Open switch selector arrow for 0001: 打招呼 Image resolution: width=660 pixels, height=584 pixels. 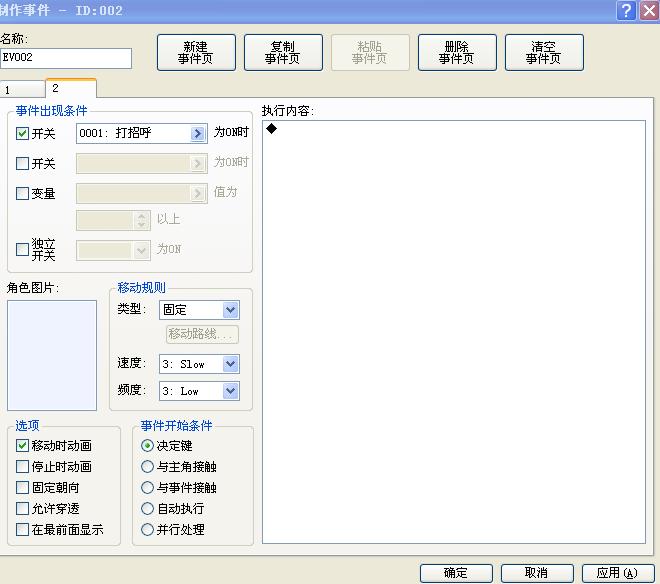point(197,133)
